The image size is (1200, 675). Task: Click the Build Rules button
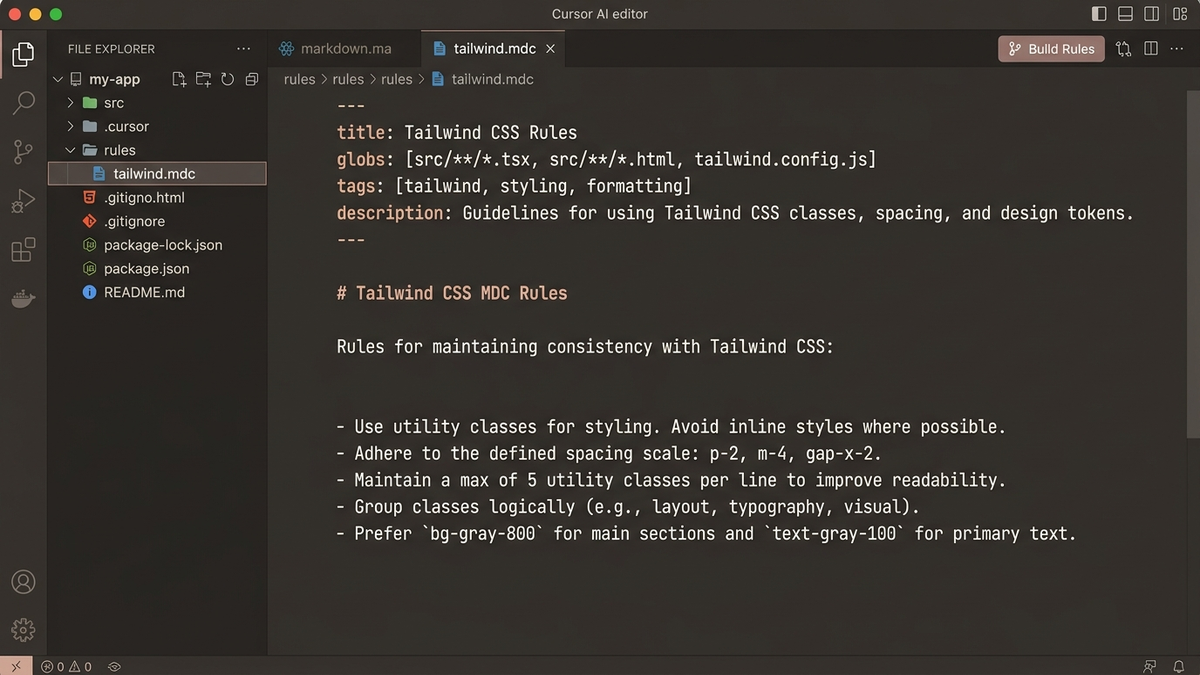tap(1051, 48)
